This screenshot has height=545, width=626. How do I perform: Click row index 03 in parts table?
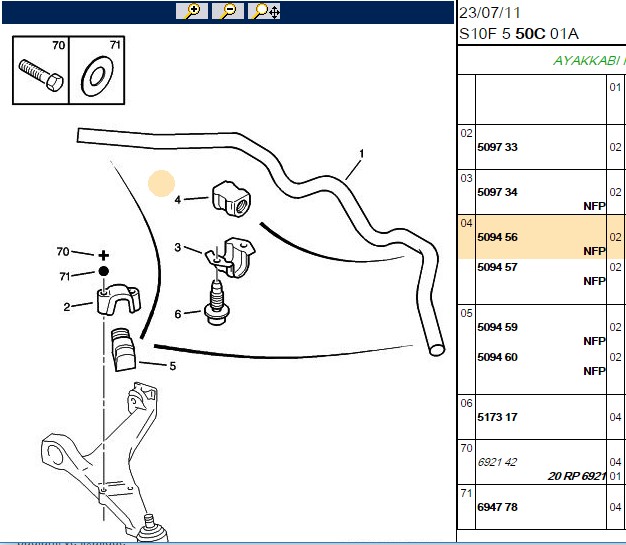(466, 178)
